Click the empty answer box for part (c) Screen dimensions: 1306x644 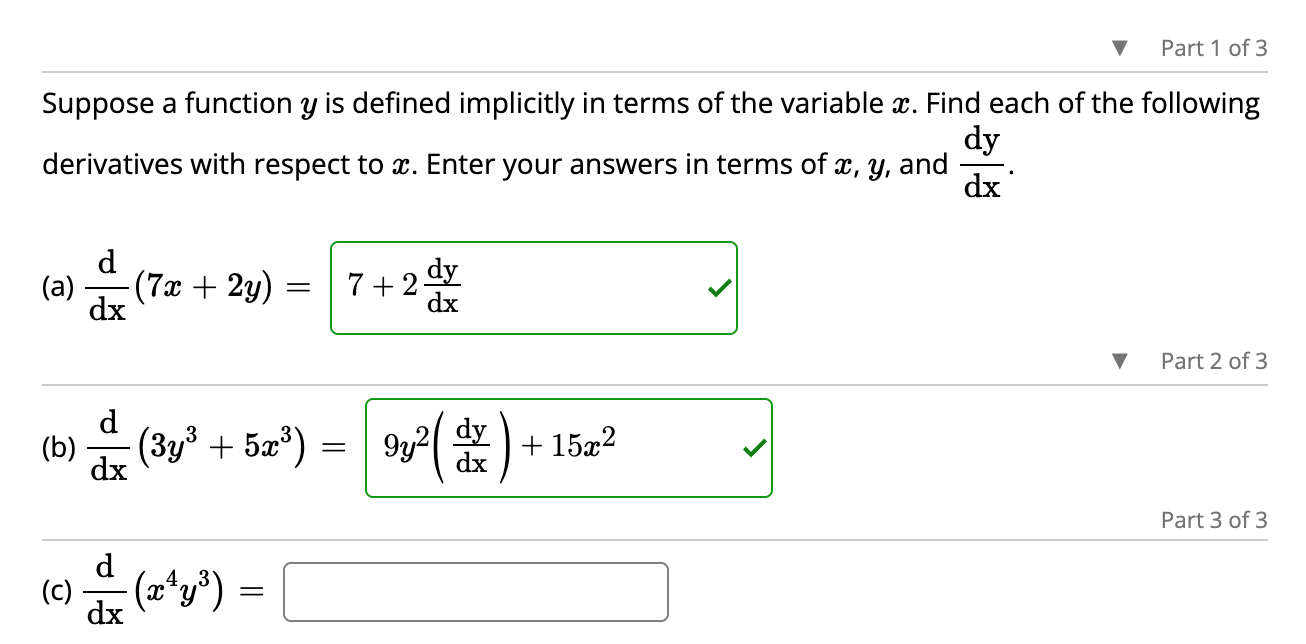476,591
